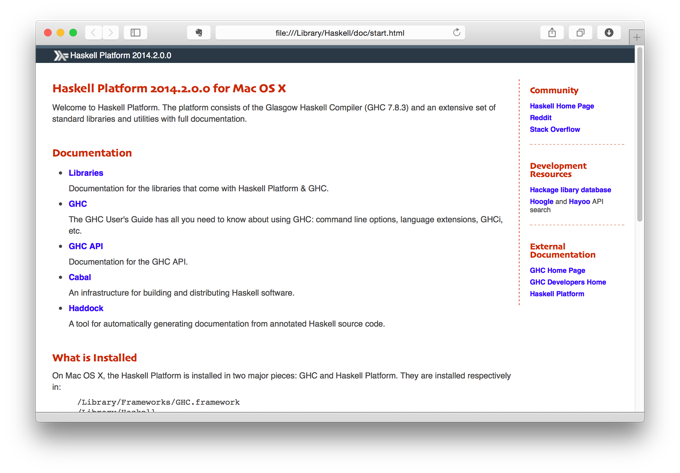Open the Hayoo API search link
Image resolution: width=680 pixels, height=473 pixels.
point(579,202)
